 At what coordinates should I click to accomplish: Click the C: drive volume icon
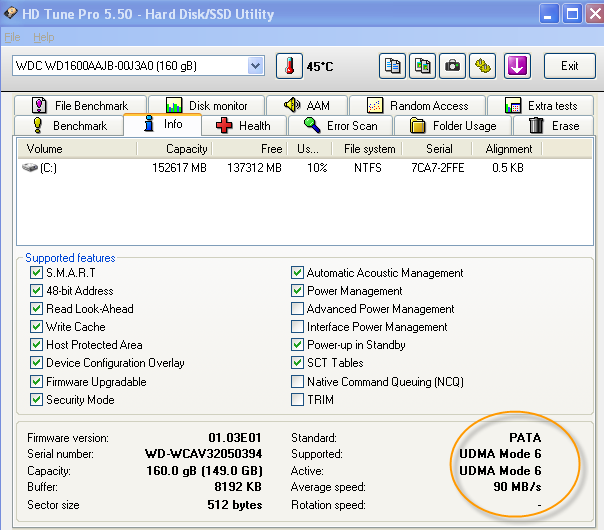pos(30,168)
